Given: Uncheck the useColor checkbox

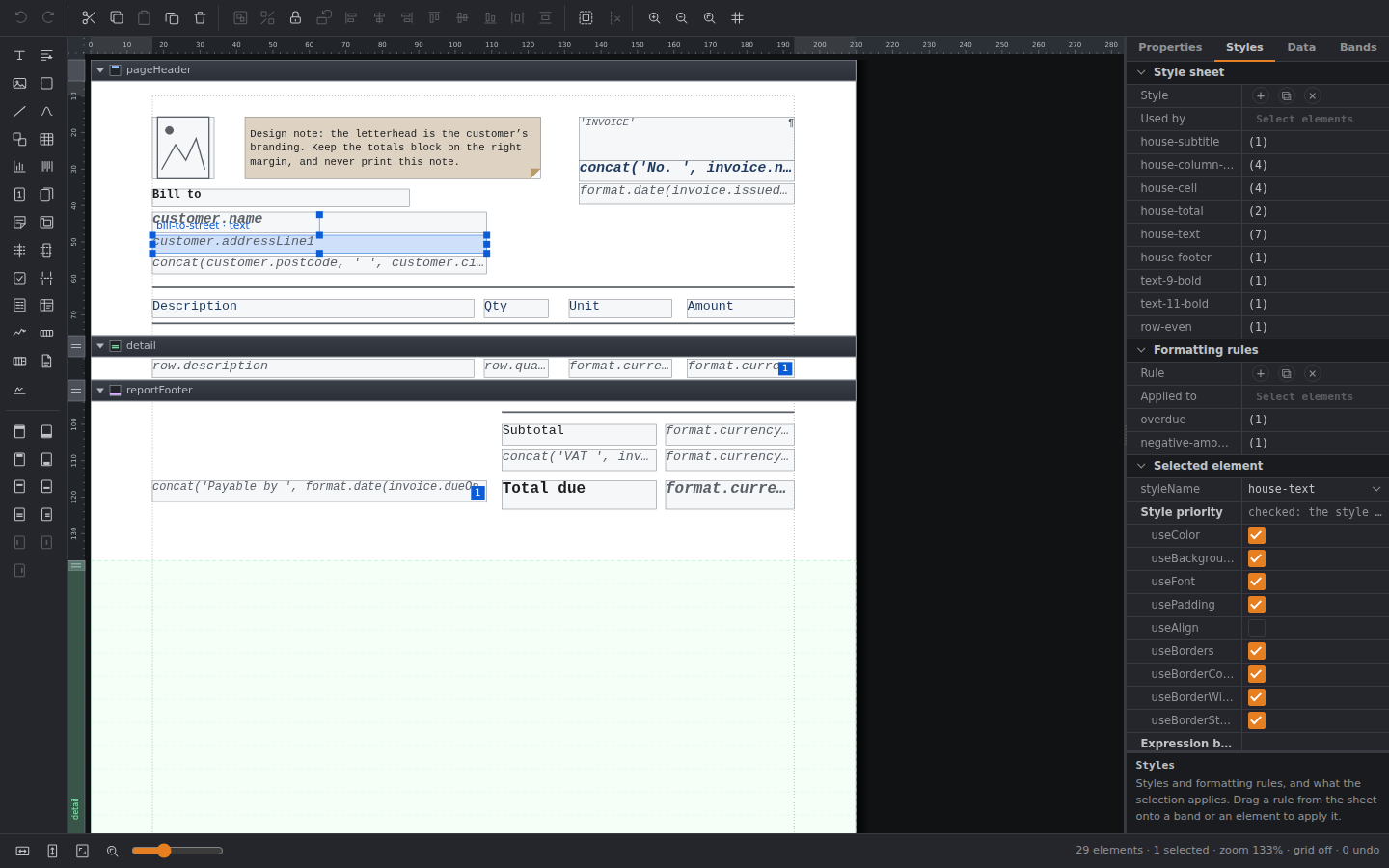Looking at the screenshot, I should 1256,535.
